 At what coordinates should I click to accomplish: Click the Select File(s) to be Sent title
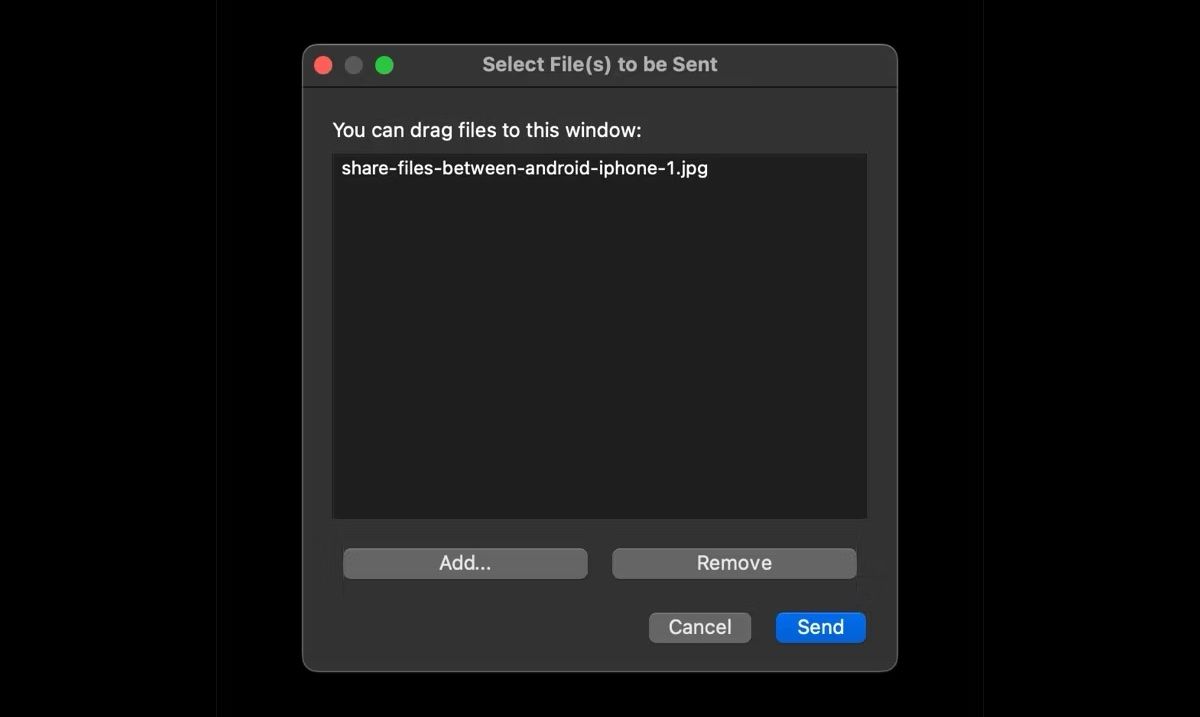click(600, 64)
